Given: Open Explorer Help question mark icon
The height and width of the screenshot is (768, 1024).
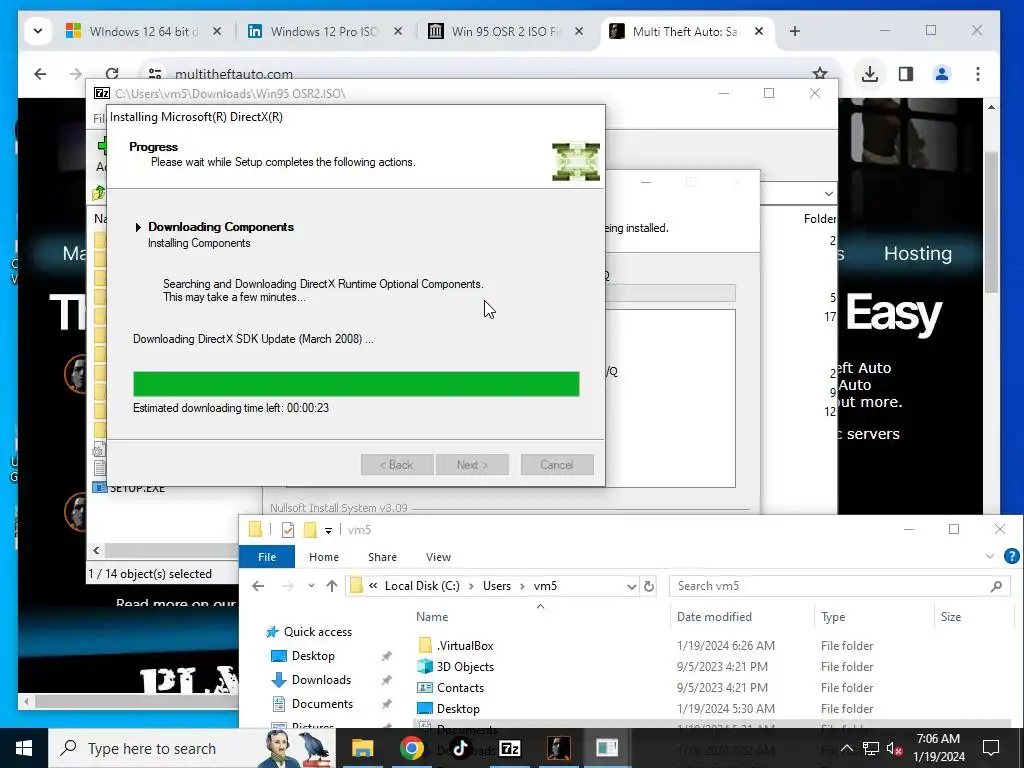Looking at the screenshot, I should pos(1011,556).
